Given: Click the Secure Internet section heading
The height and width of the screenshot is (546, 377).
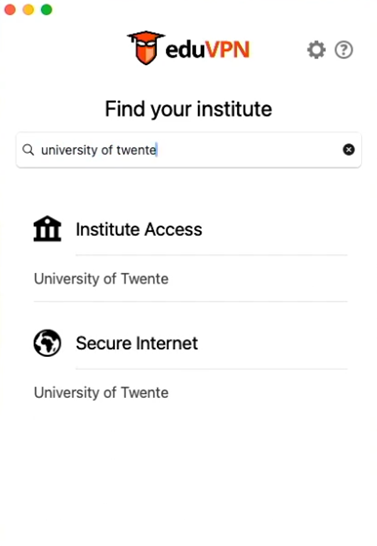Looking at the screenshot, I should click(x=137, y=343).
